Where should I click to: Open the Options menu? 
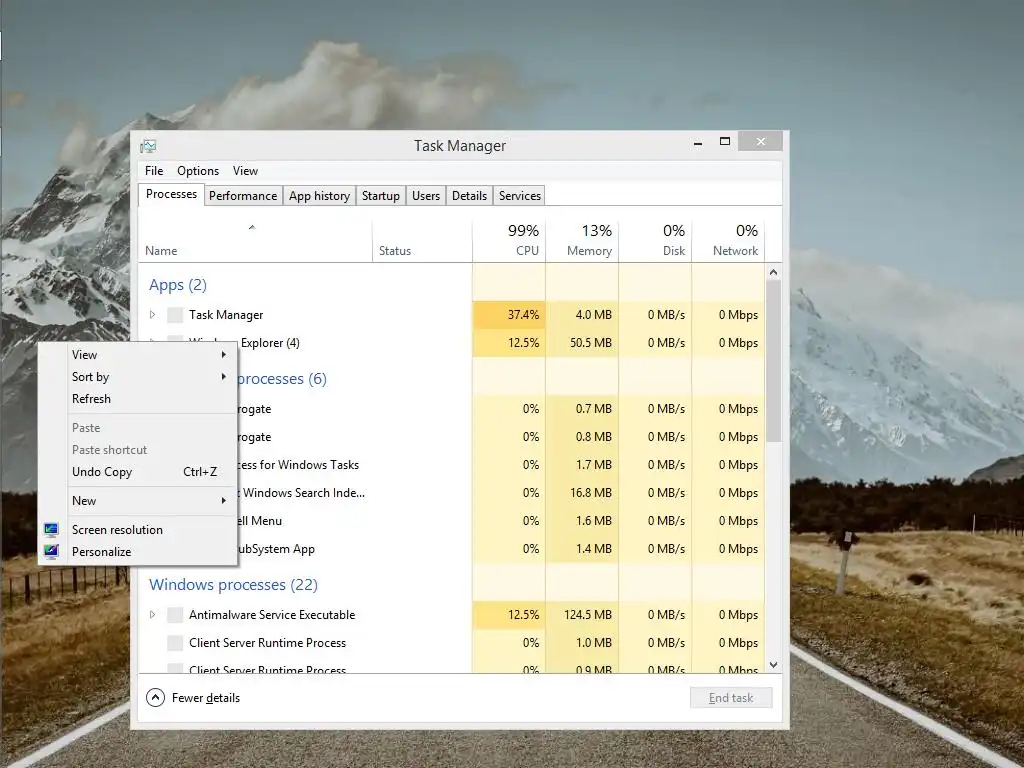pos(198,171)
